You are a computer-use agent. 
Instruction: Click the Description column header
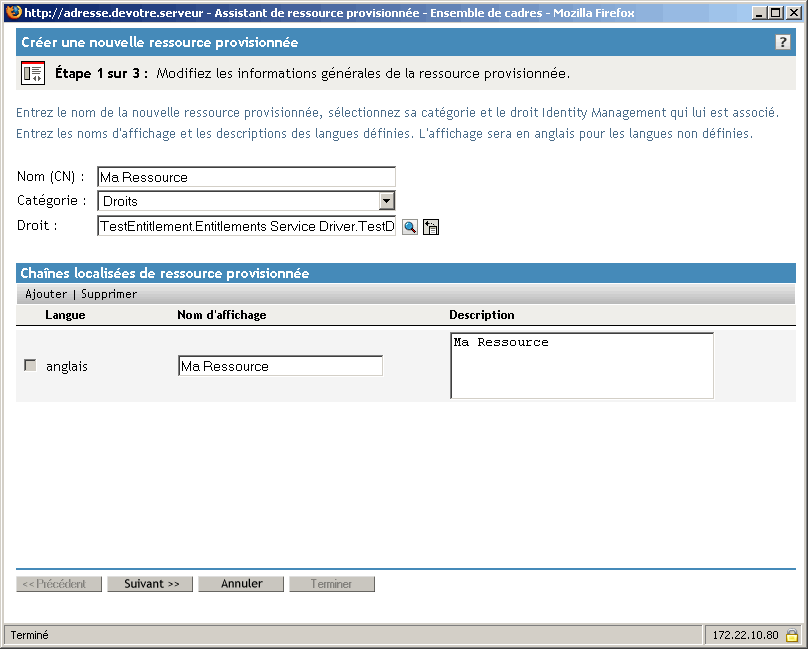(482, 315)
